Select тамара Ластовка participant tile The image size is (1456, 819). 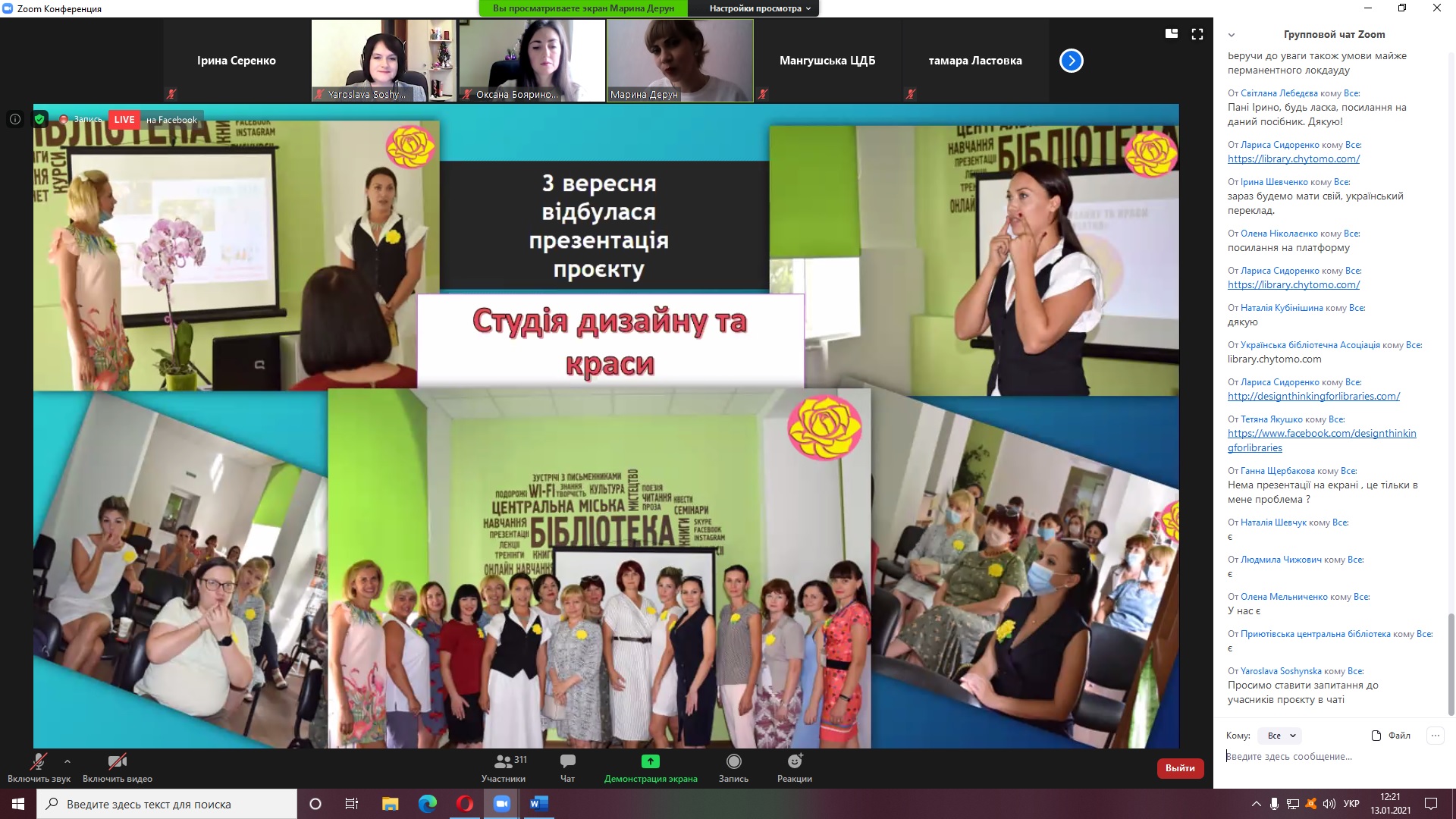pyautogui.click(x=975, y=61)
